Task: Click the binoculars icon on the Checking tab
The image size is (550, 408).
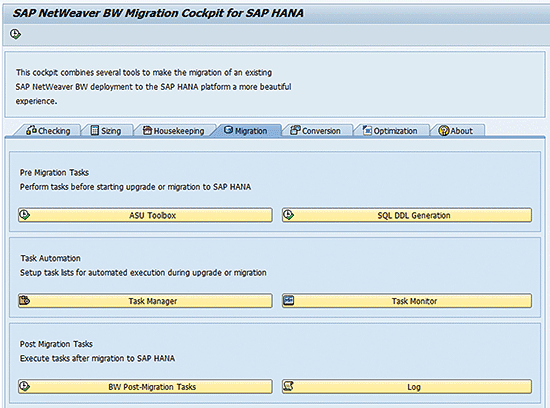Action: 31,130
